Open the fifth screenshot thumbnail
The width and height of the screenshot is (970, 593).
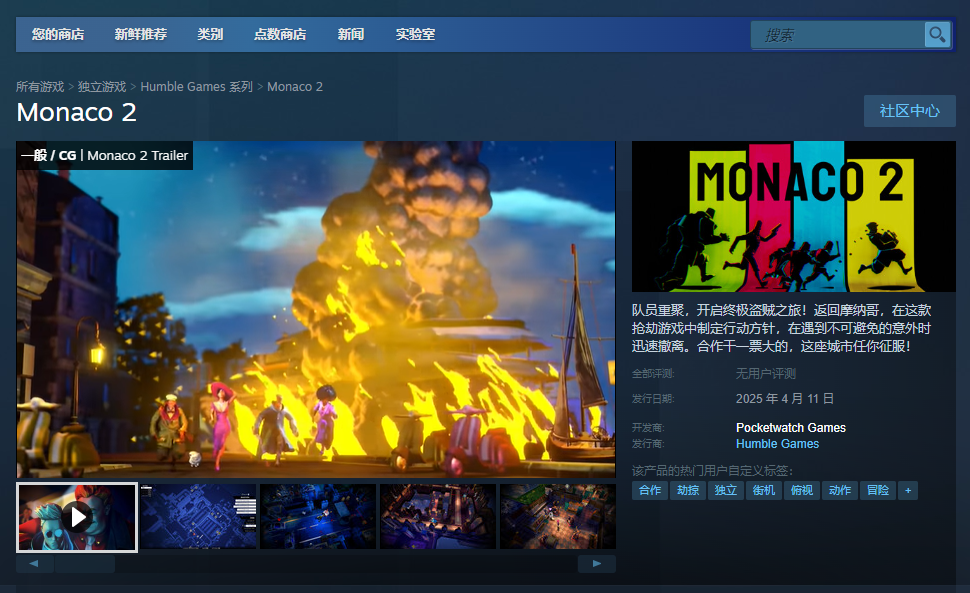[x=558, y=516]
